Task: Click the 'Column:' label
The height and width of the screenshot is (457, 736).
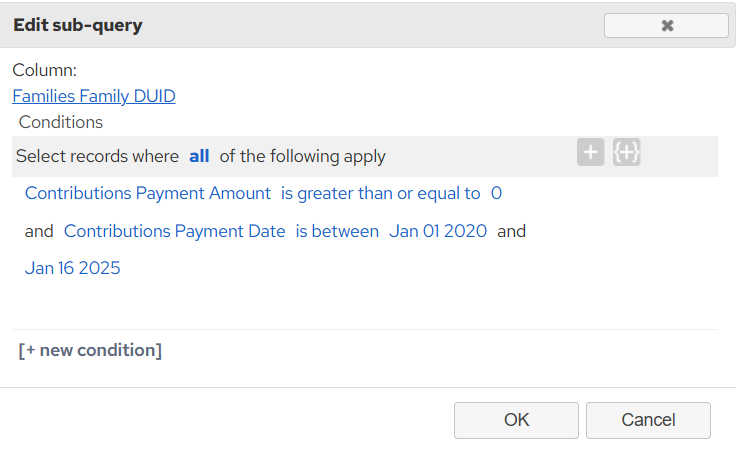Action: point(45,70)
